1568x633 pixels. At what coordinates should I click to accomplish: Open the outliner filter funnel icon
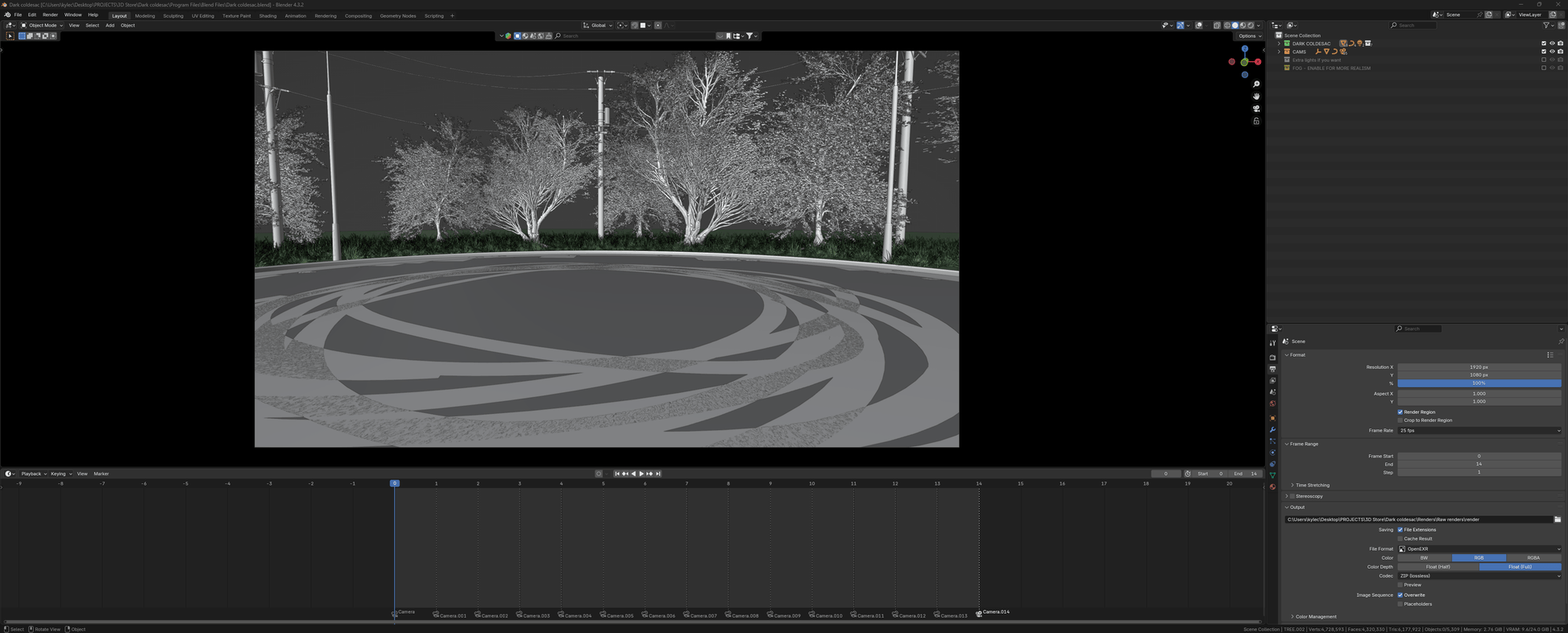pyautogui.click(x=1547, y=26)
